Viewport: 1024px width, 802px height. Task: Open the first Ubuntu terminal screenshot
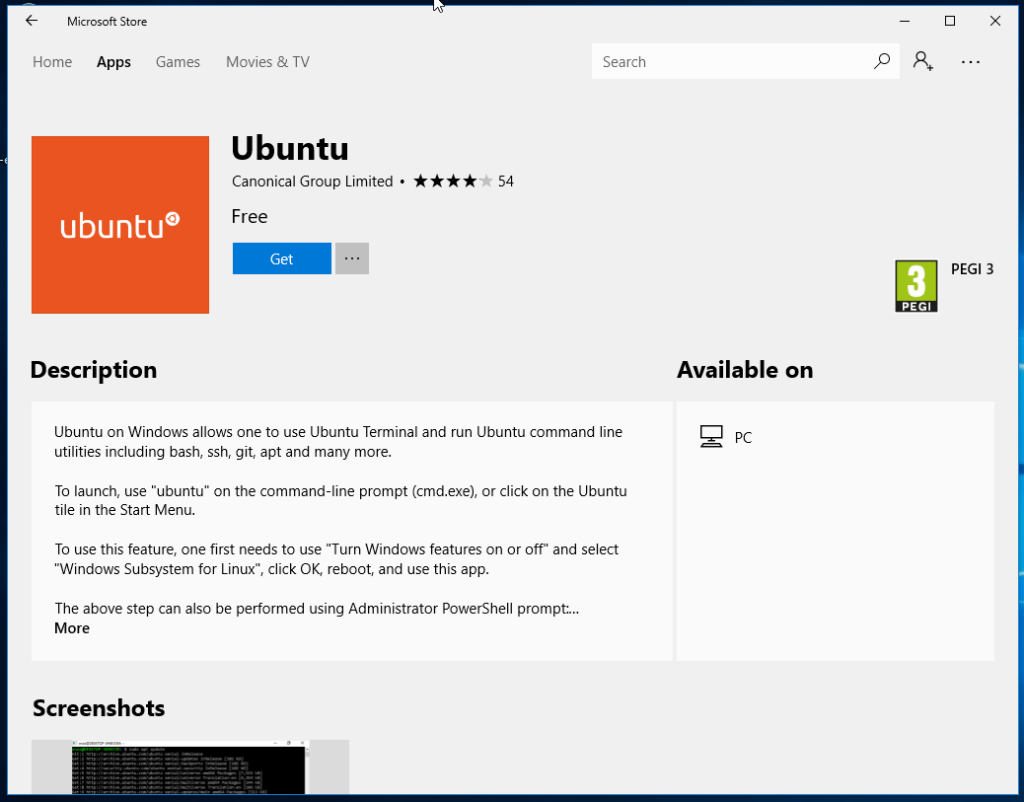coord(189,768)
